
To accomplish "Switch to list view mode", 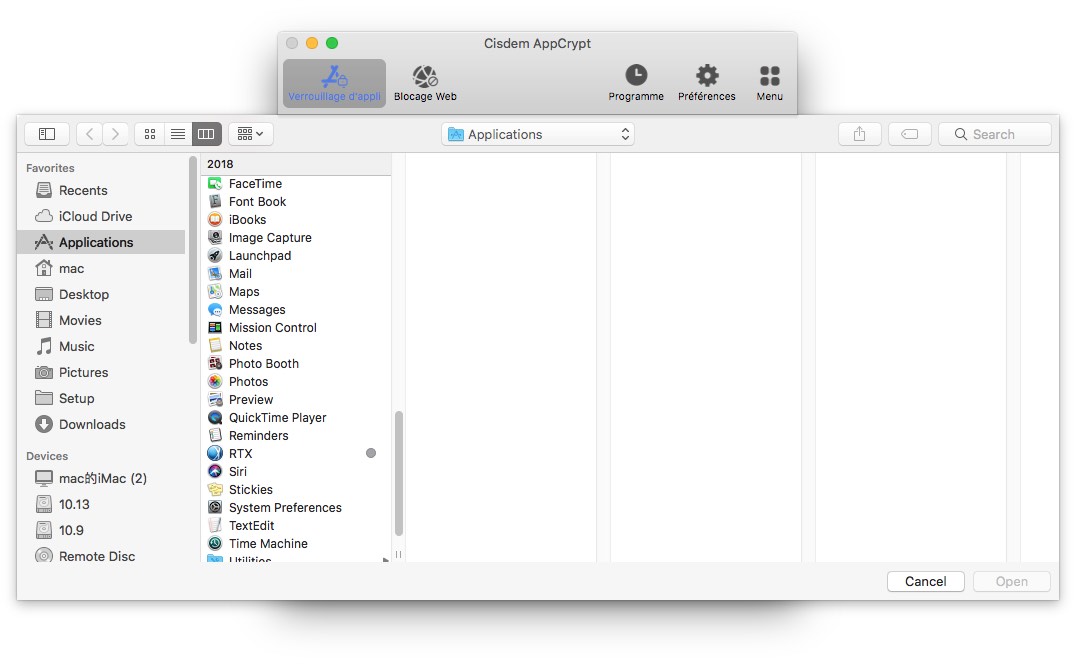I will [x=178, y=134].
